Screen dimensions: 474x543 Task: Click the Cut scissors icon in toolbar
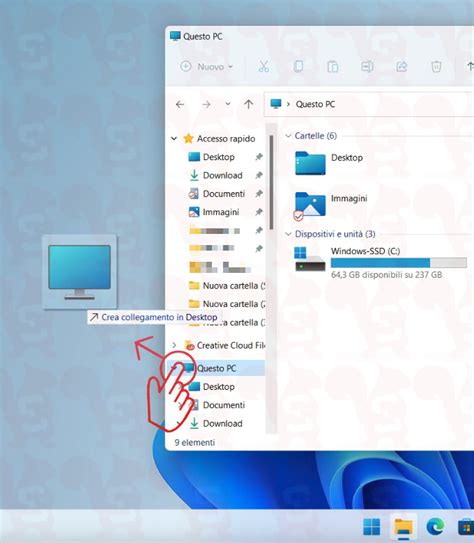click(263, 66)
